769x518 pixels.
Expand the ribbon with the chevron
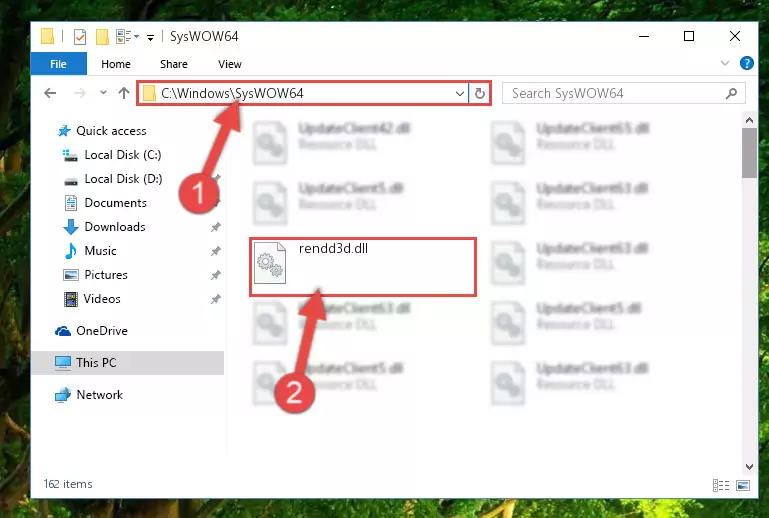click(x=725, y=63)
